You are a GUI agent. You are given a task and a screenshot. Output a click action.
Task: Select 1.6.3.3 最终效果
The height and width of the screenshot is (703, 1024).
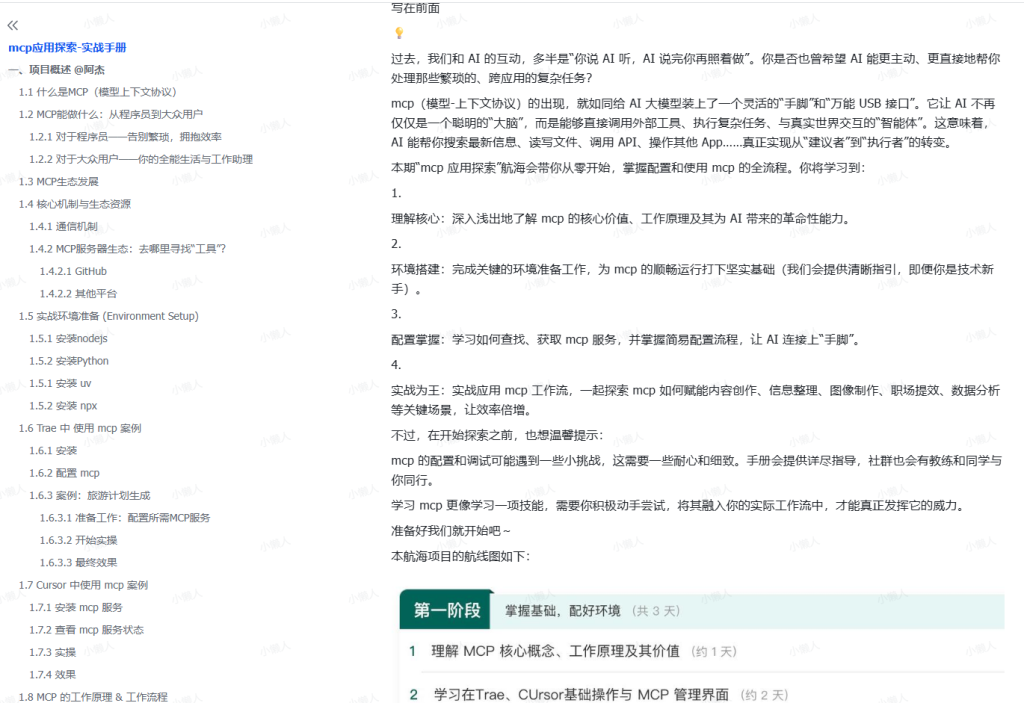click(x=78, y=562)
